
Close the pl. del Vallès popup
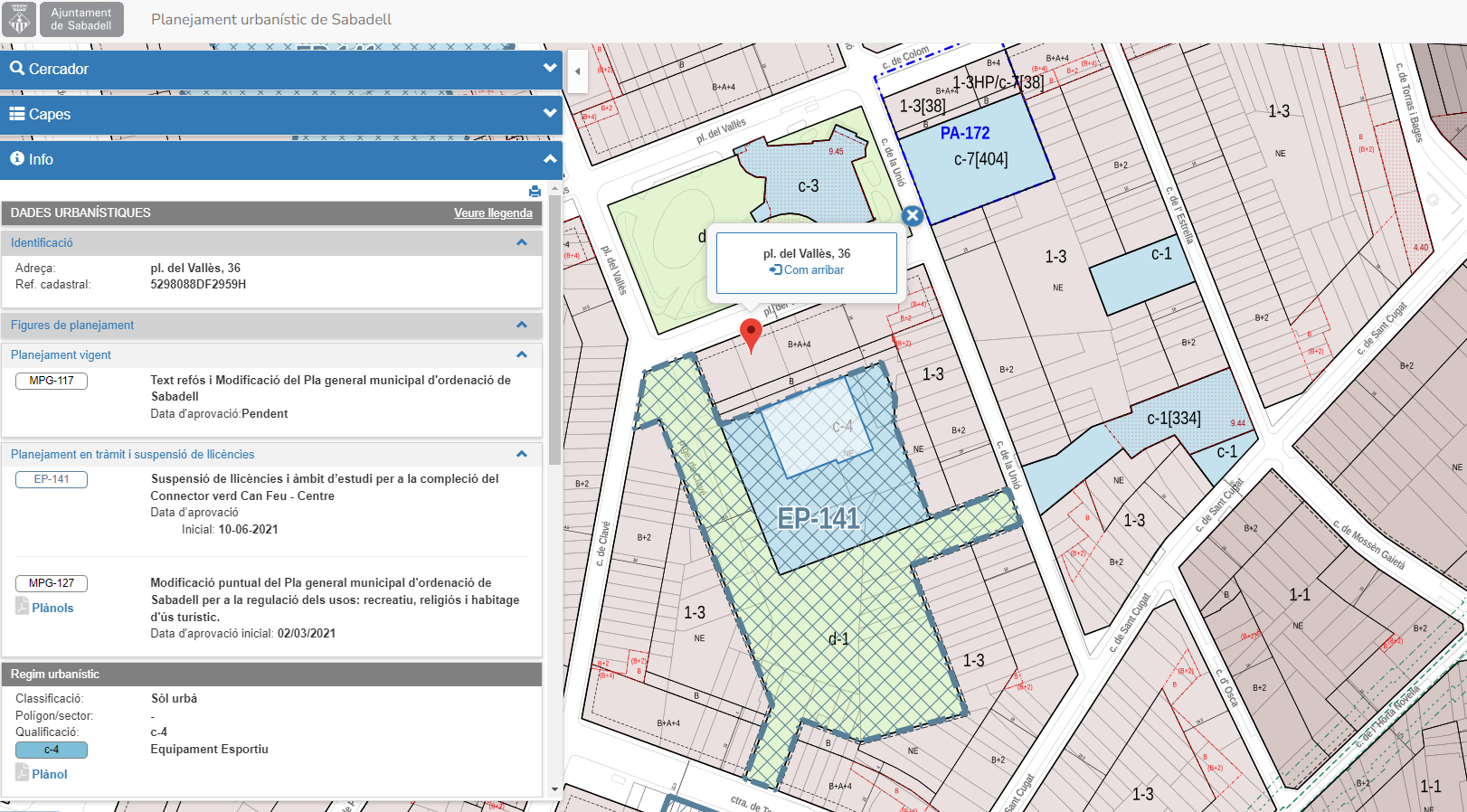912,215
